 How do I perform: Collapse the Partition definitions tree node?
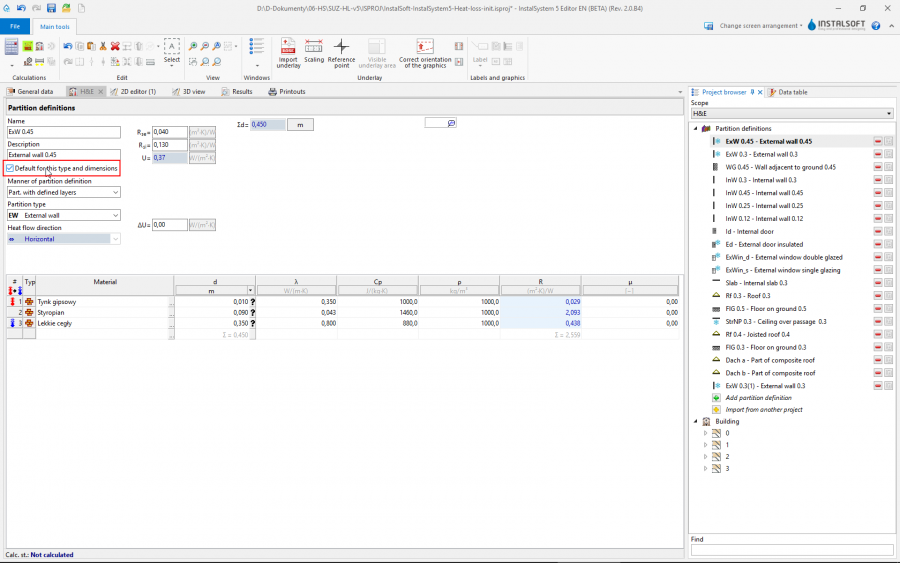694,129
